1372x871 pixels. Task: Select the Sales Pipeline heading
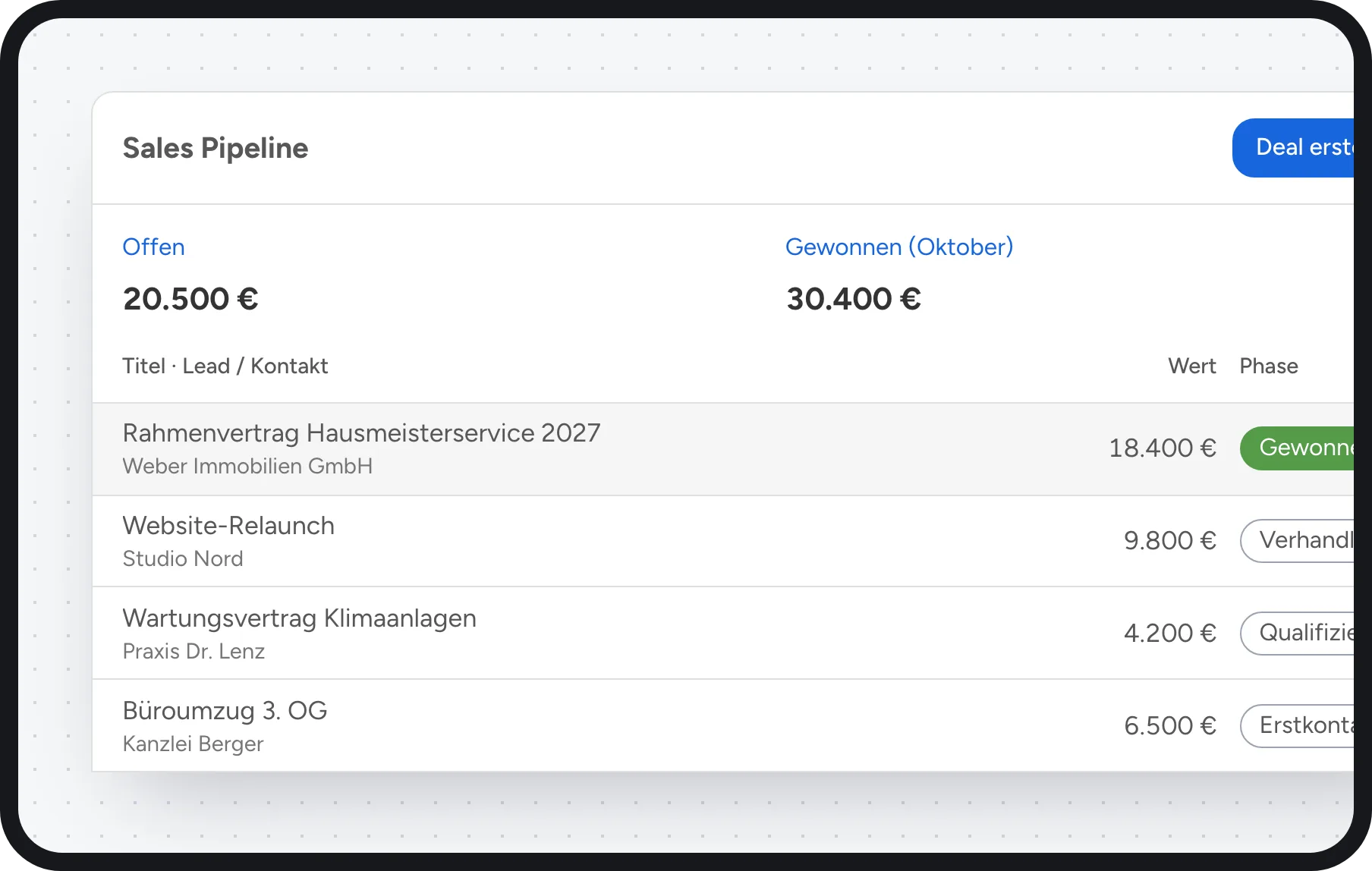(x=216, y=148)
